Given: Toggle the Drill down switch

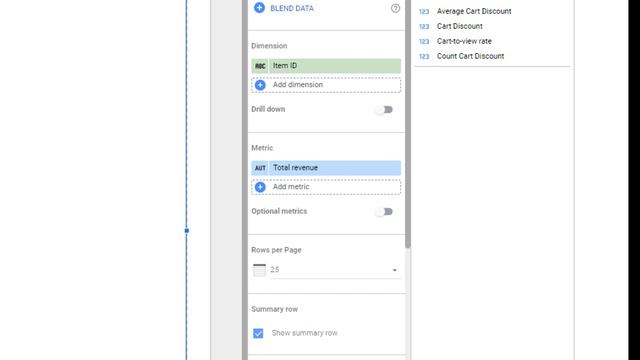Looking at the screenshot, I should [384, 109].
